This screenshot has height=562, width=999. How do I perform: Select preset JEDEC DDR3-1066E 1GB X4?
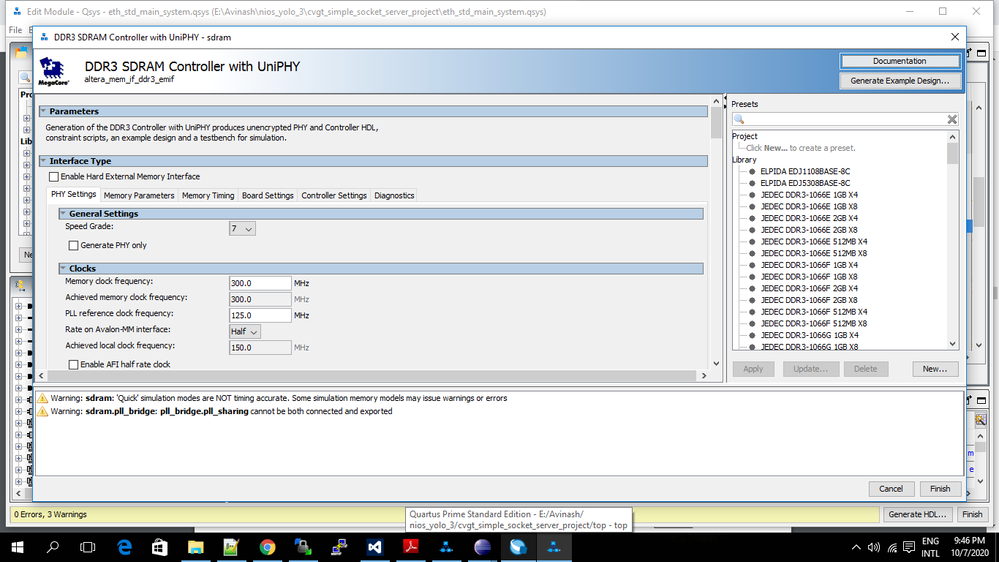pos(809,195)
